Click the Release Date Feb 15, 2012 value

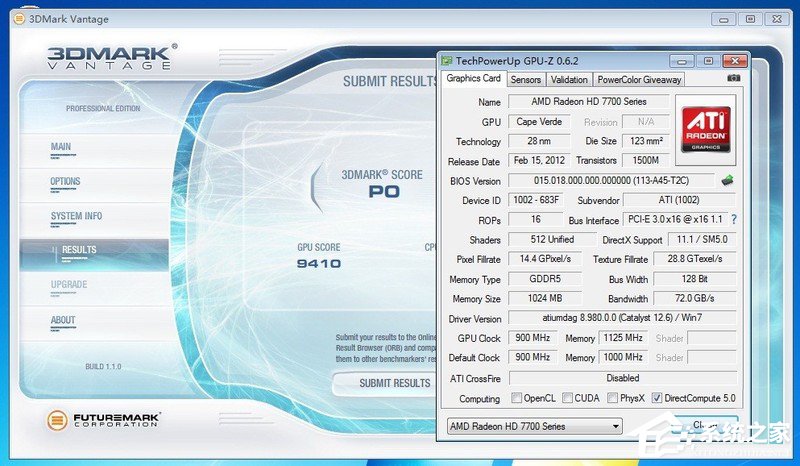coord(539,161)
